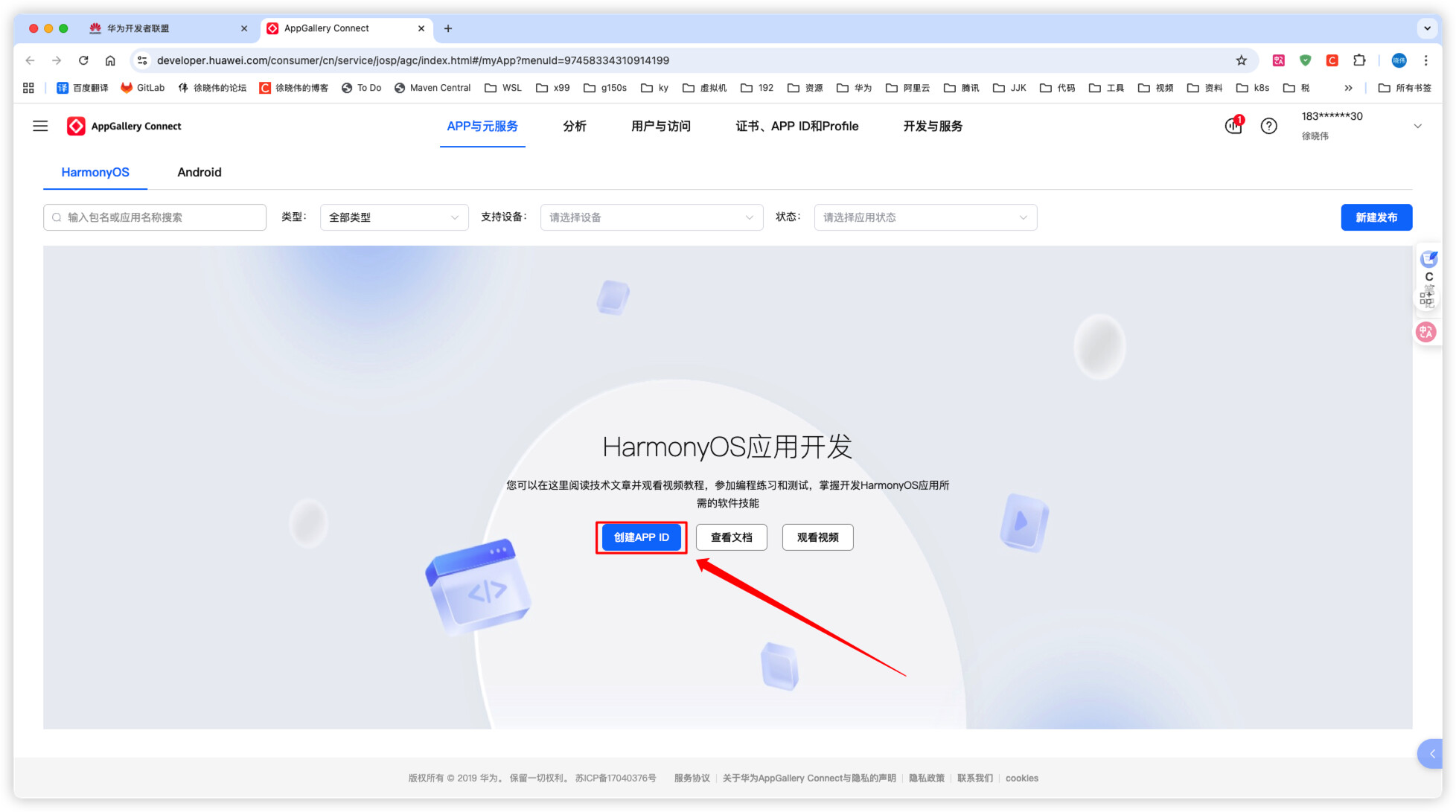Screen dimensions: 1456x812
Task: Open the browser extensions puzzle icon
Action: [x=1359, y=60]
